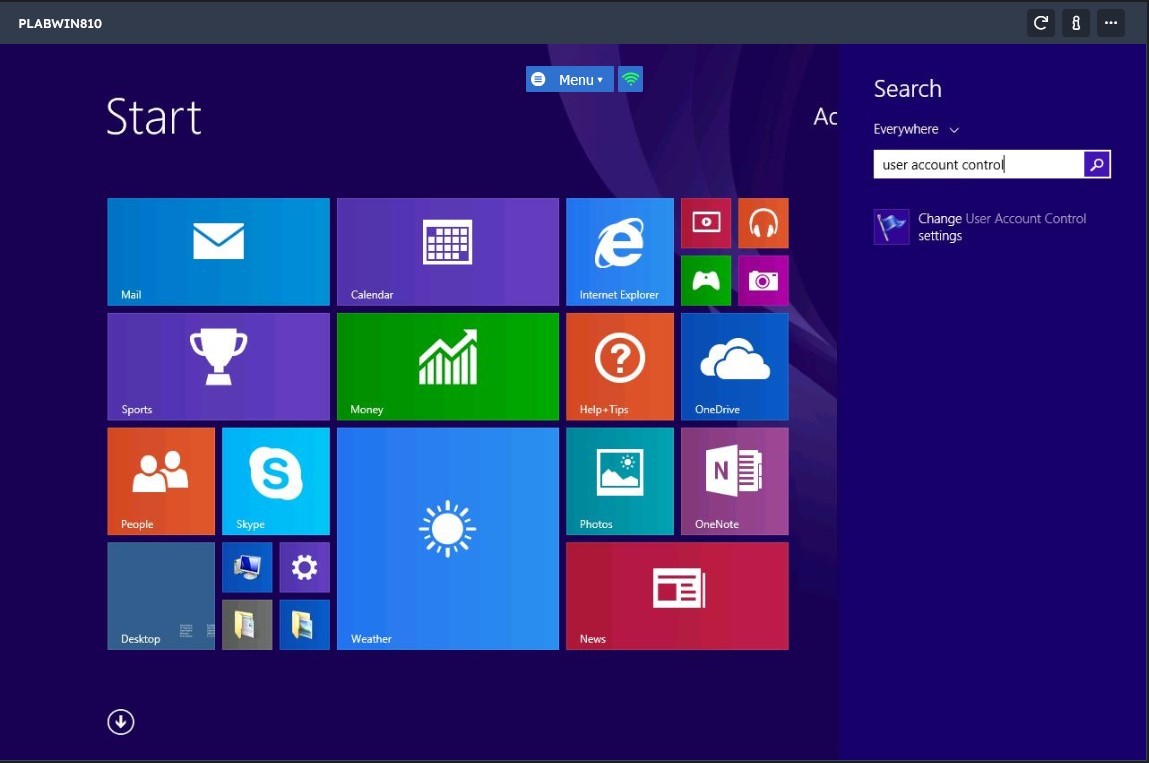The image size is (1149, 763).
Task: Click the green signal strength icon
Action: point(630,79)
